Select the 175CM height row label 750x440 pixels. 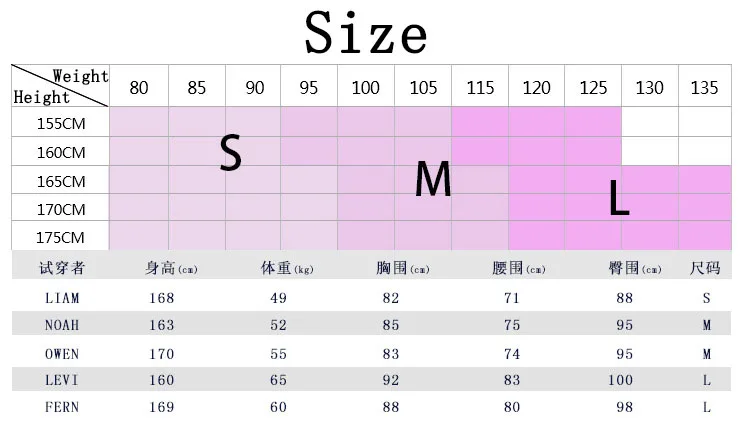click(61, 236)
